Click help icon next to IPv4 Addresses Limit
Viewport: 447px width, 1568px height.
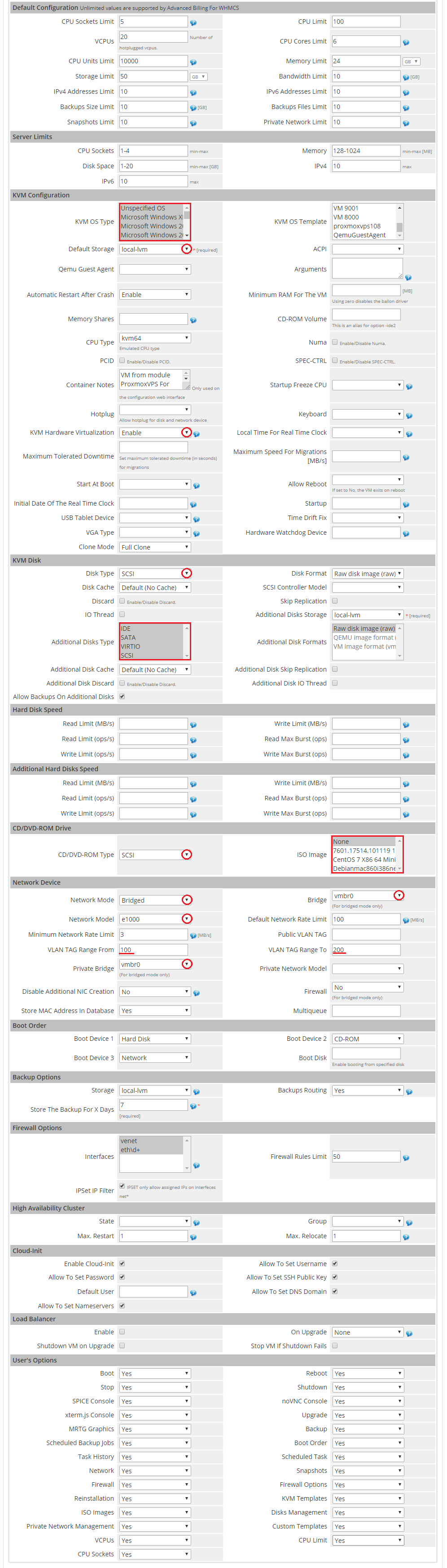click(x=193, y=92)
